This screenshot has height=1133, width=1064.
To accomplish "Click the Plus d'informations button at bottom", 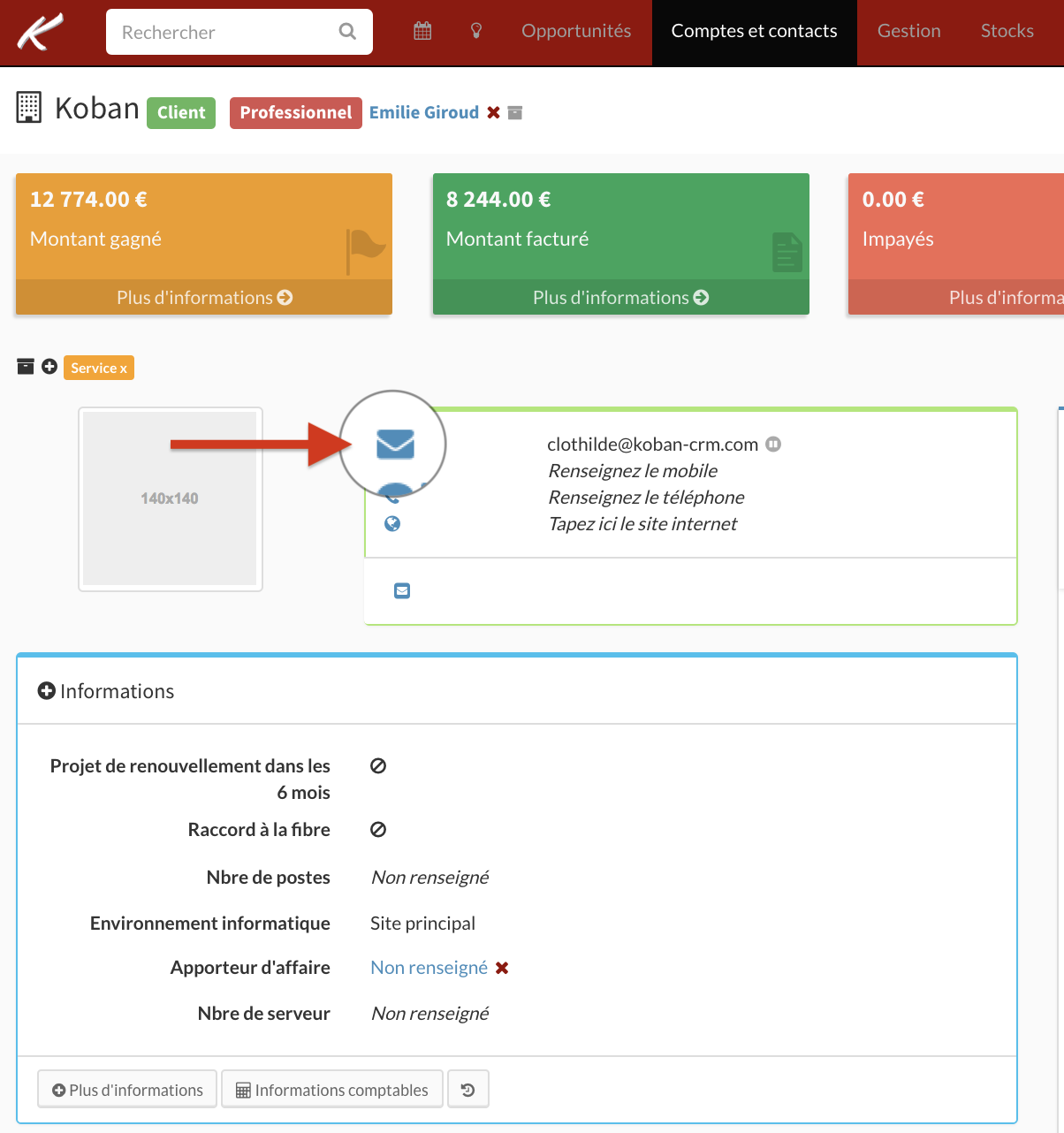I will 127,1090.
